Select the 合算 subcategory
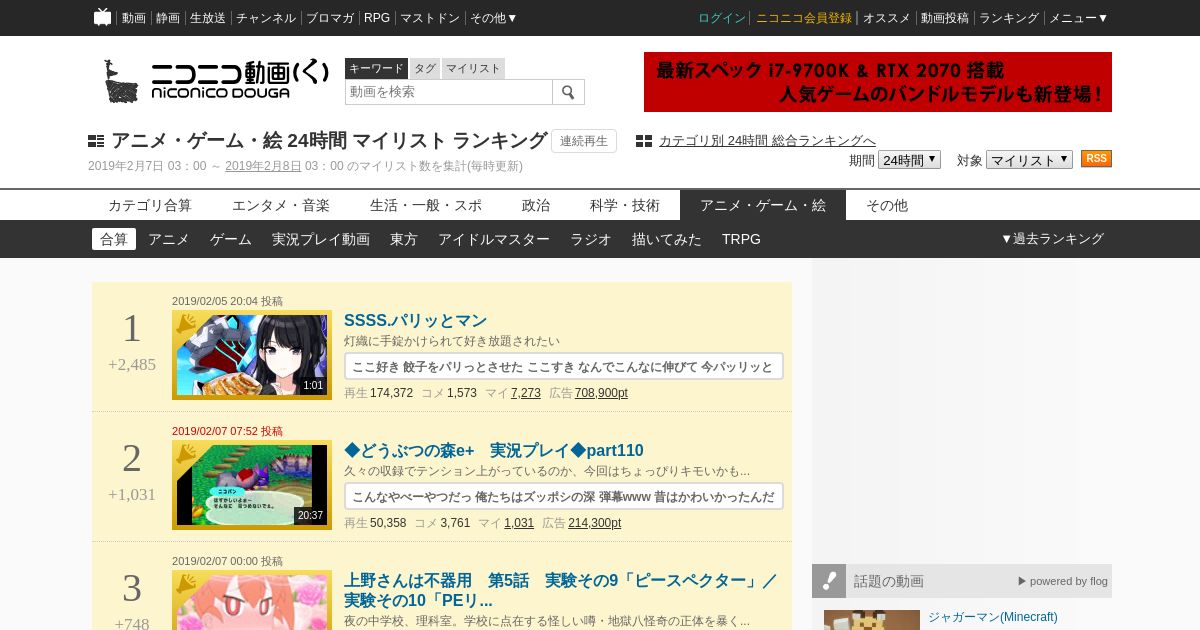The width and height of the screenshot is (1200, 630). [x=114, y=239]
